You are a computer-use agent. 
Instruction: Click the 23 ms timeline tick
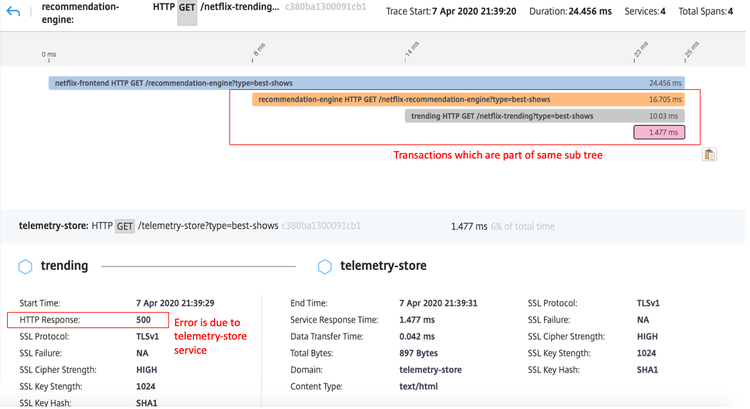640,50
